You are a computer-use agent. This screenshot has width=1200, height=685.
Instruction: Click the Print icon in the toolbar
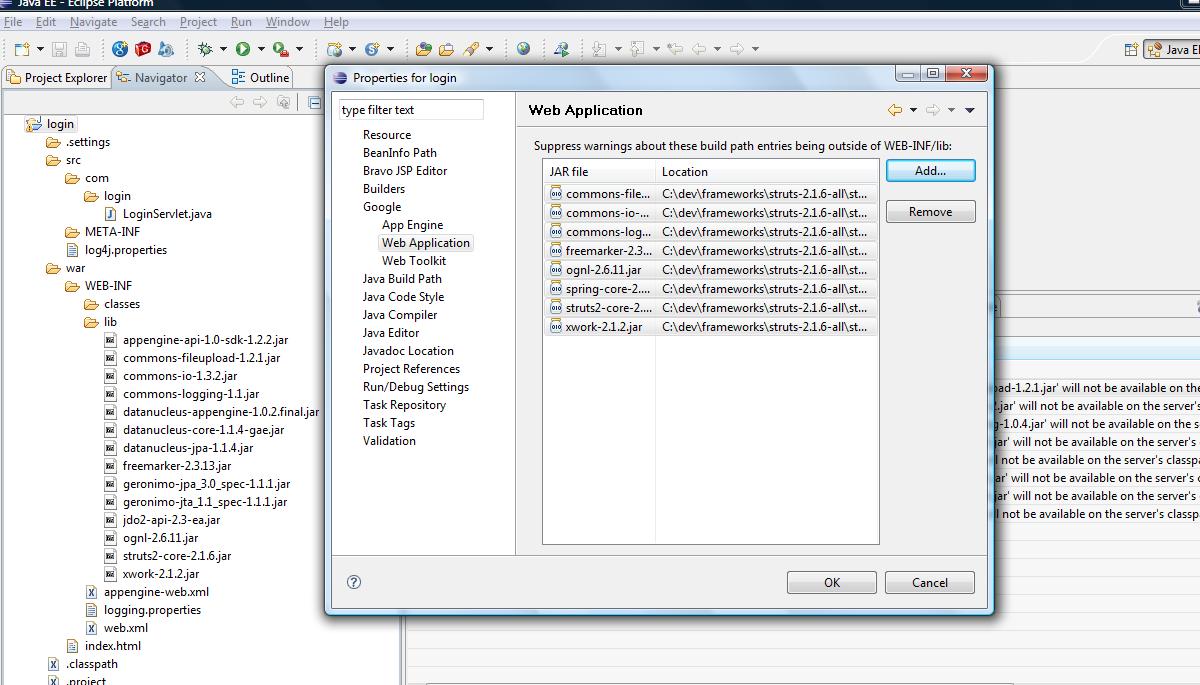[83, 48]
